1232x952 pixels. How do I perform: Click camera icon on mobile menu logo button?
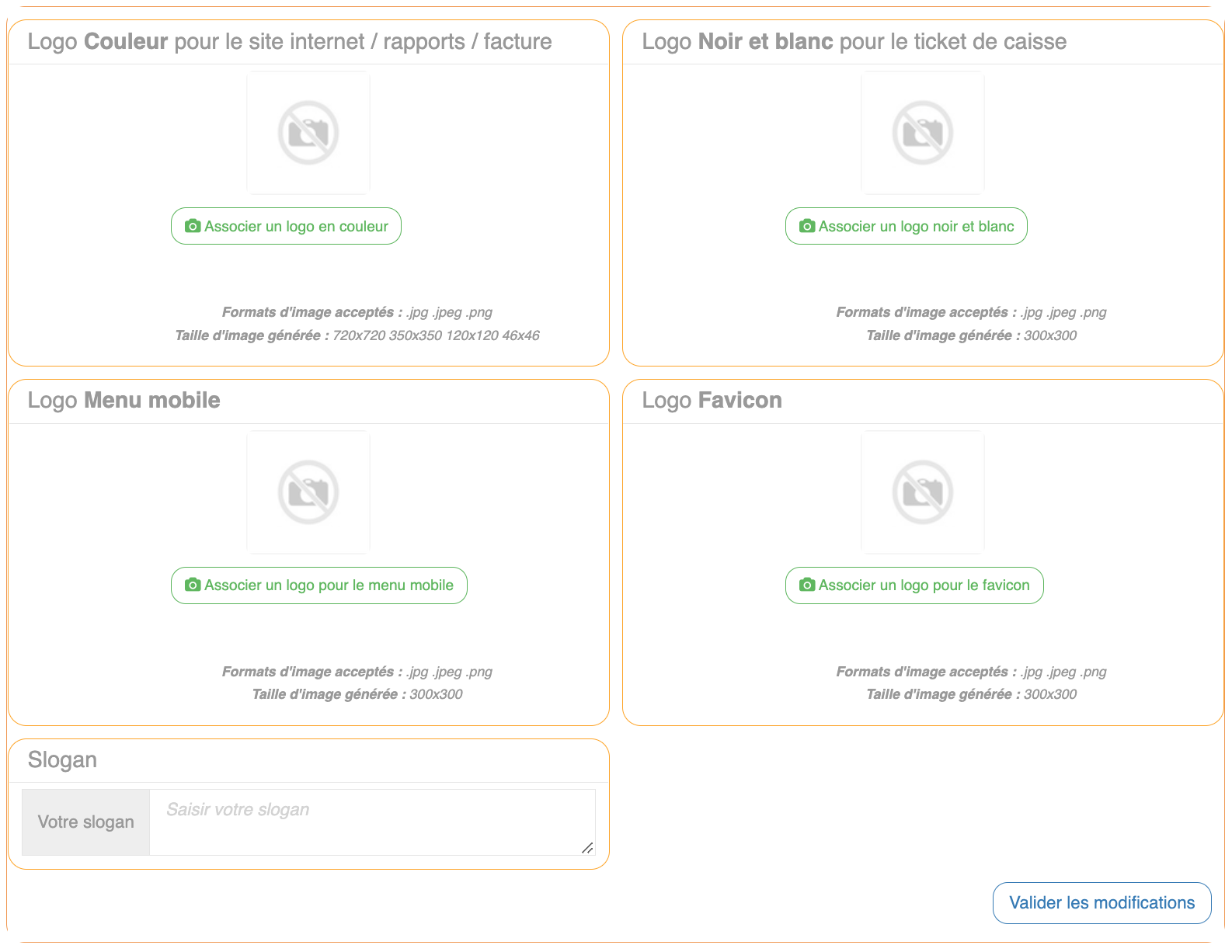pyautogui.click(x=193, y=585)
